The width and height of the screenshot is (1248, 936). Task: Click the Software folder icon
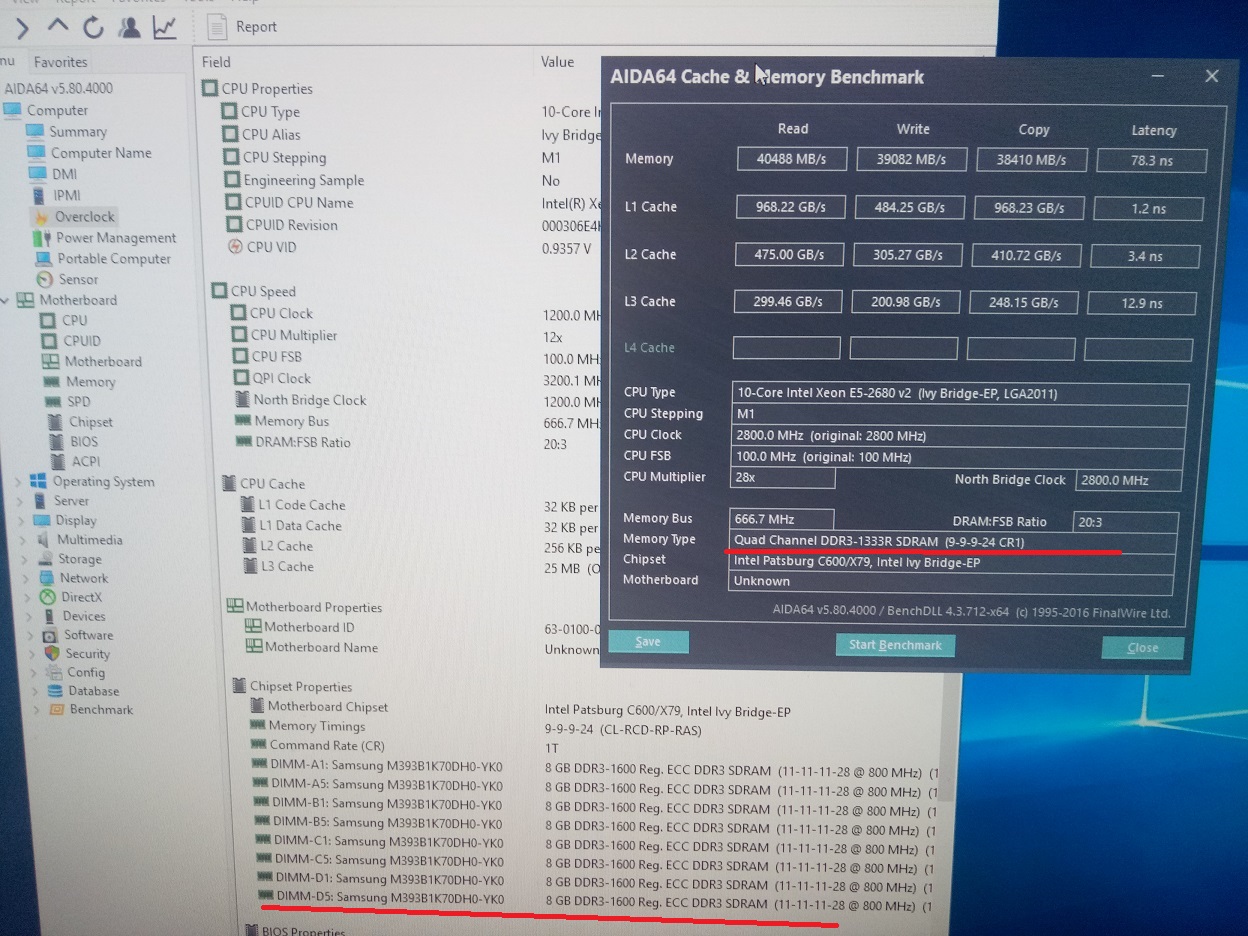[x=50, y=635]
